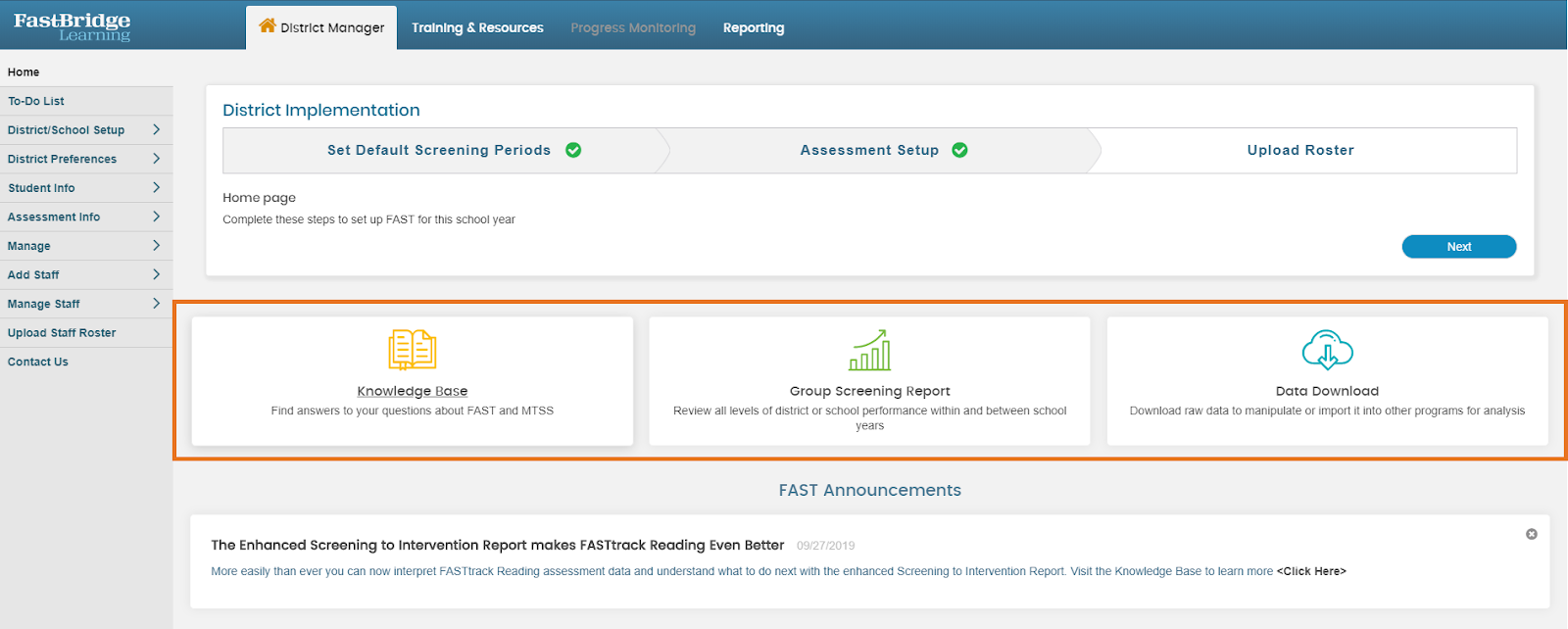The width and height of the screenshot is (1568, 629).
Task: Select the Assessment Setup step
Action: click(879, 150)
